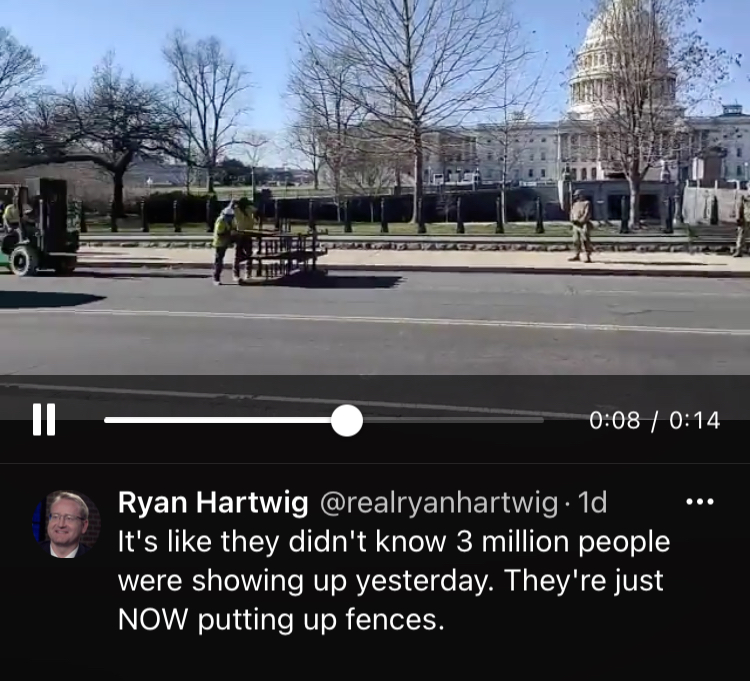Open the tweet text about putting up fences
Viewport: 750px width, 681px height.
[394, 581]
